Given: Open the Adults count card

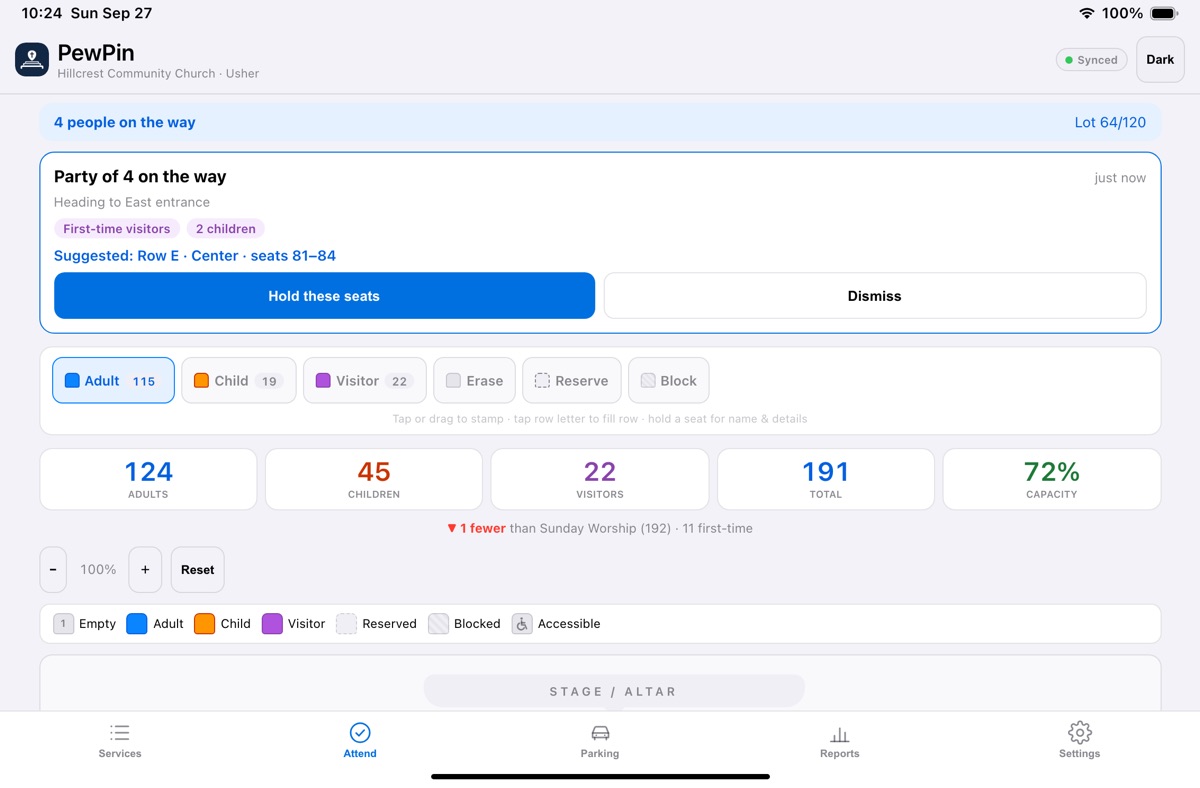Looking at the screenshot, I should (148, 479).
